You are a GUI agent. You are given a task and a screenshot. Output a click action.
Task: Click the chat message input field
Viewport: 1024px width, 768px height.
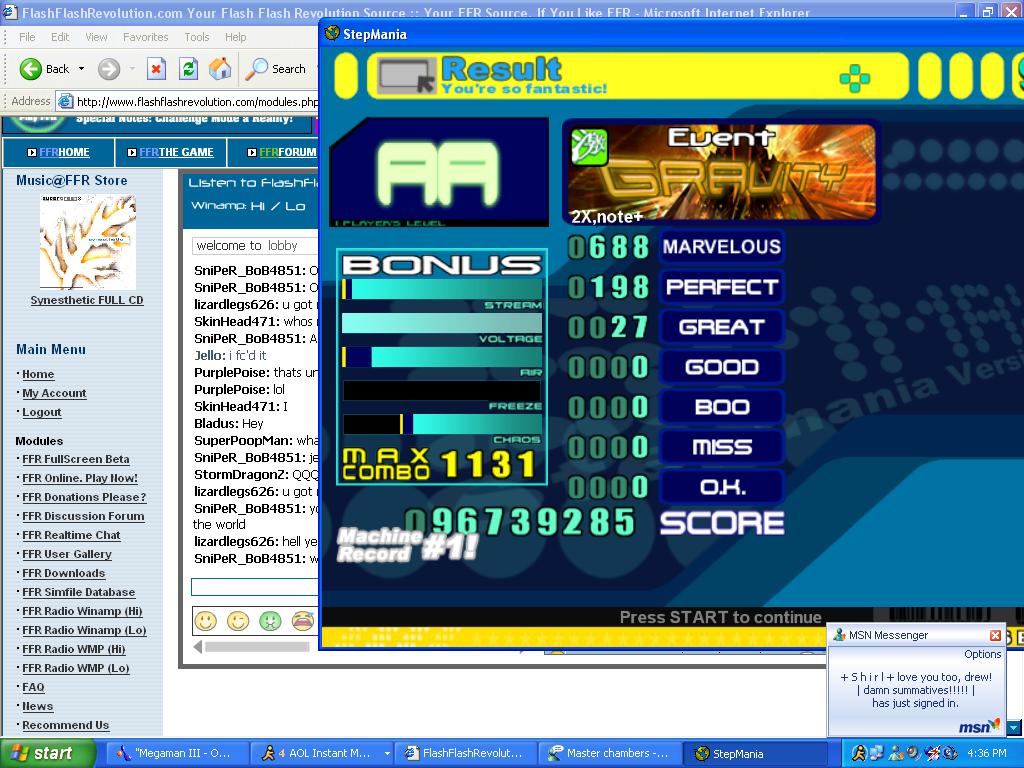pos(255,586)
